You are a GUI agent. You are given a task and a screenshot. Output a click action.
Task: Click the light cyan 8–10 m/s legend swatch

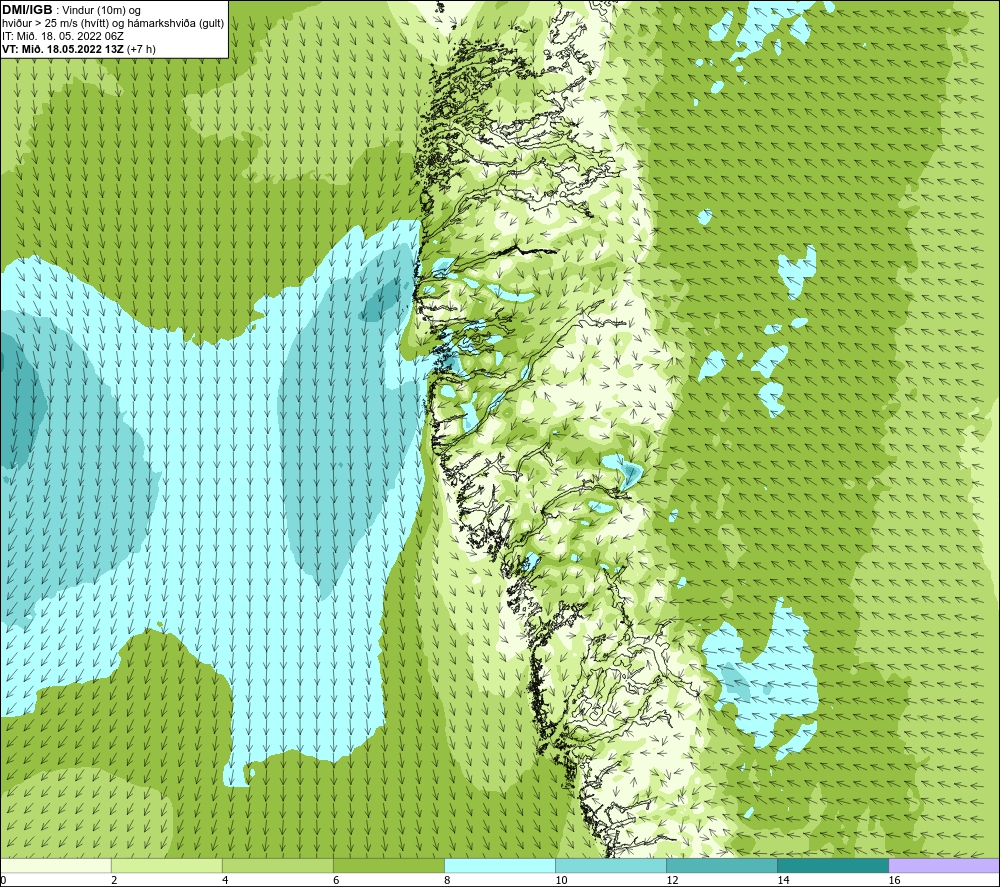[x=500, y=865]
